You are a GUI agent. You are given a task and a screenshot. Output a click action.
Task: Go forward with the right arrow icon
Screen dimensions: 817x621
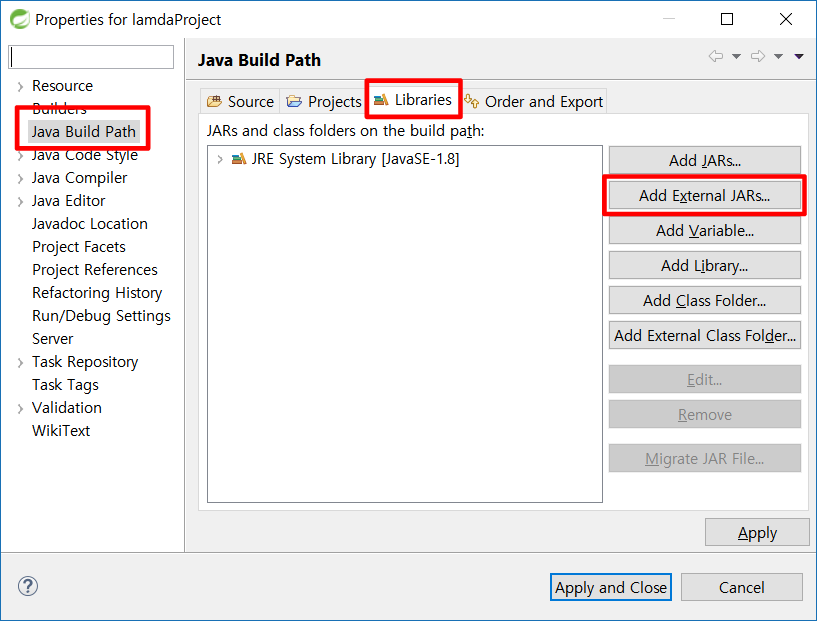(758, 56)
